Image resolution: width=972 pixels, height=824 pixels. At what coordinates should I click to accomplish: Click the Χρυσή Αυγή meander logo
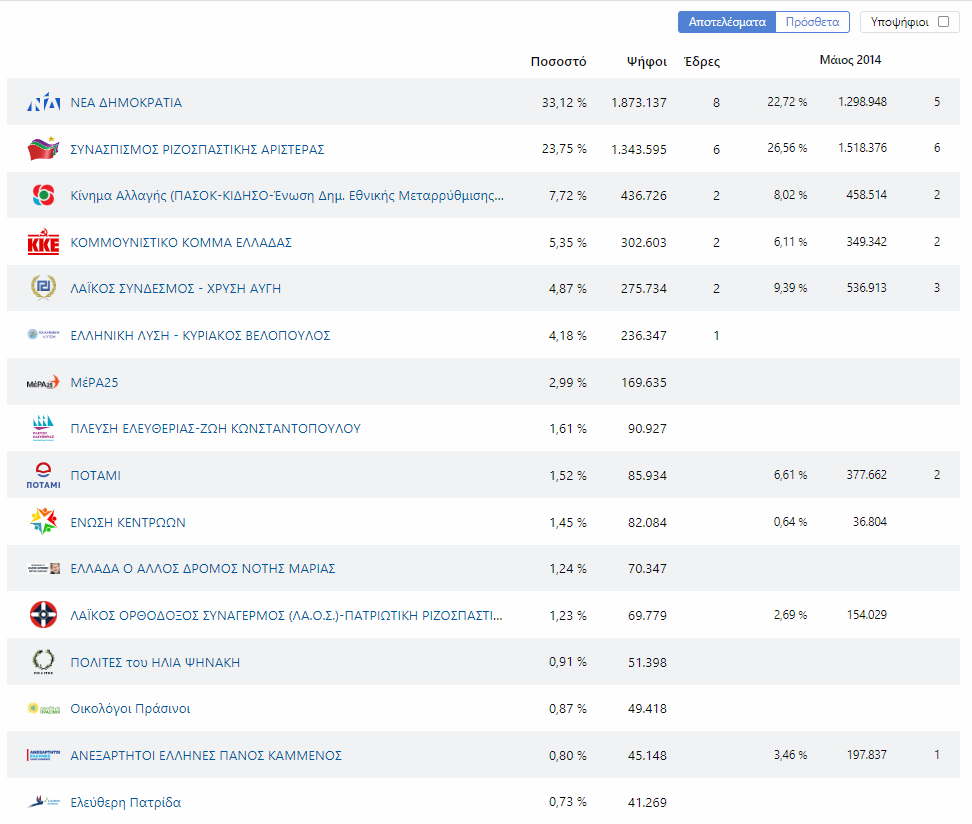coord(43,288)
